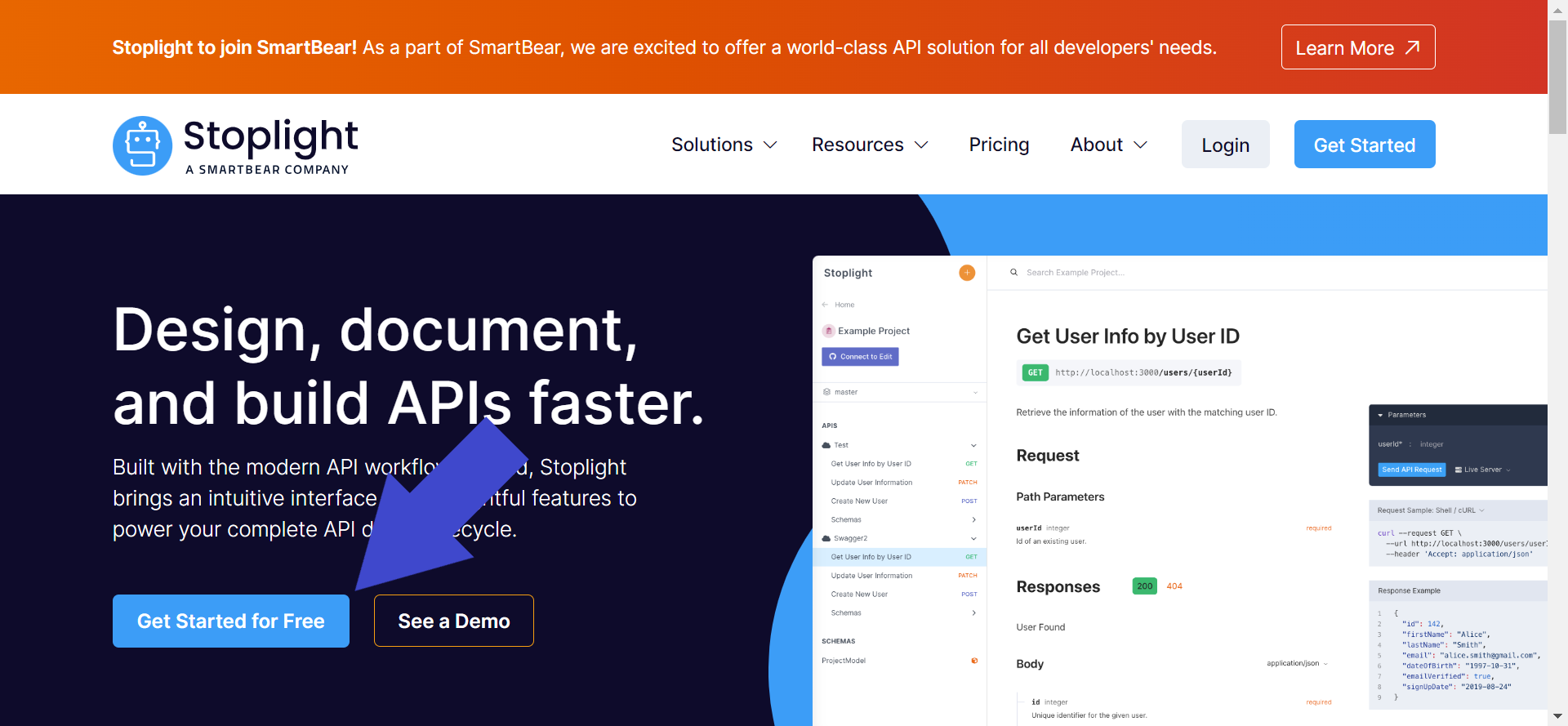Open the Live Server dropdown
Screen dimensions: 1568x726
click(1482, 470)
